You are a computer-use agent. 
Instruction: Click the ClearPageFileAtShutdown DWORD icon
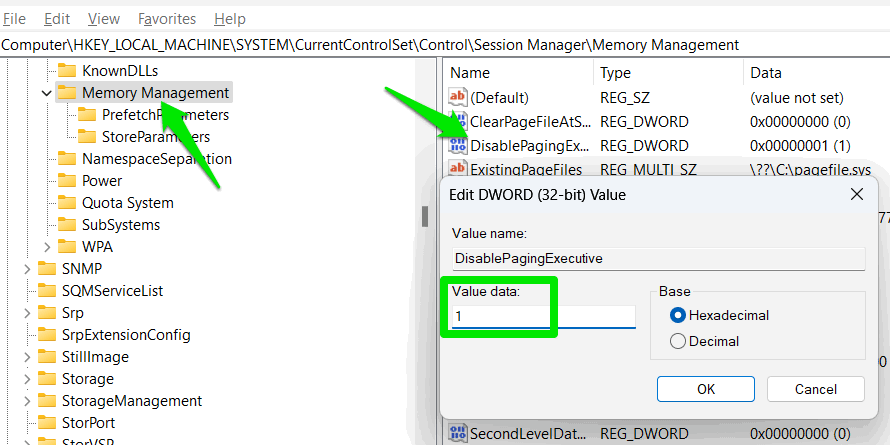click(459, 122)
